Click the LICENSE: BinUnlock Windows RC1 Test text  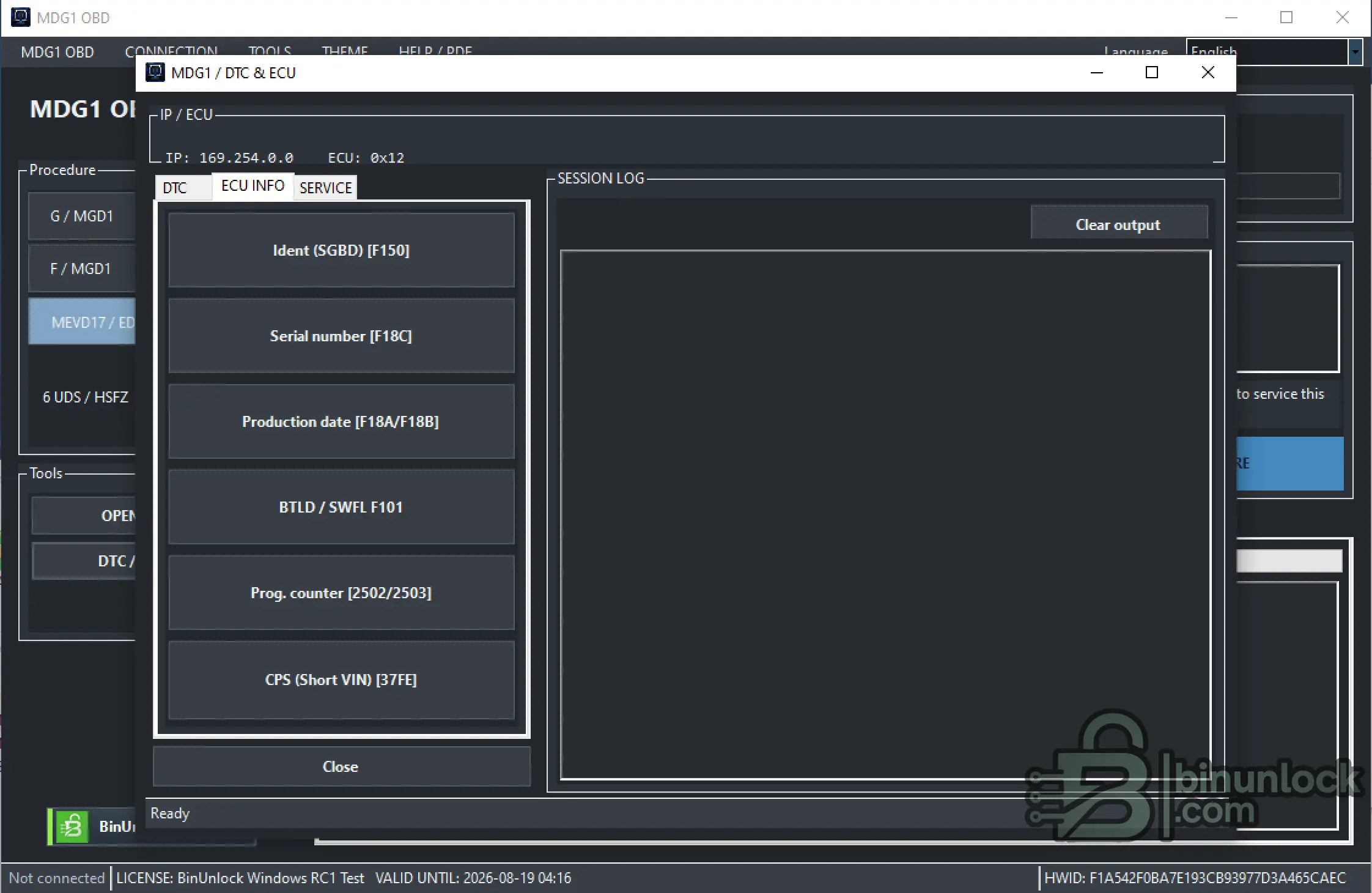click(x=240, y=878)
